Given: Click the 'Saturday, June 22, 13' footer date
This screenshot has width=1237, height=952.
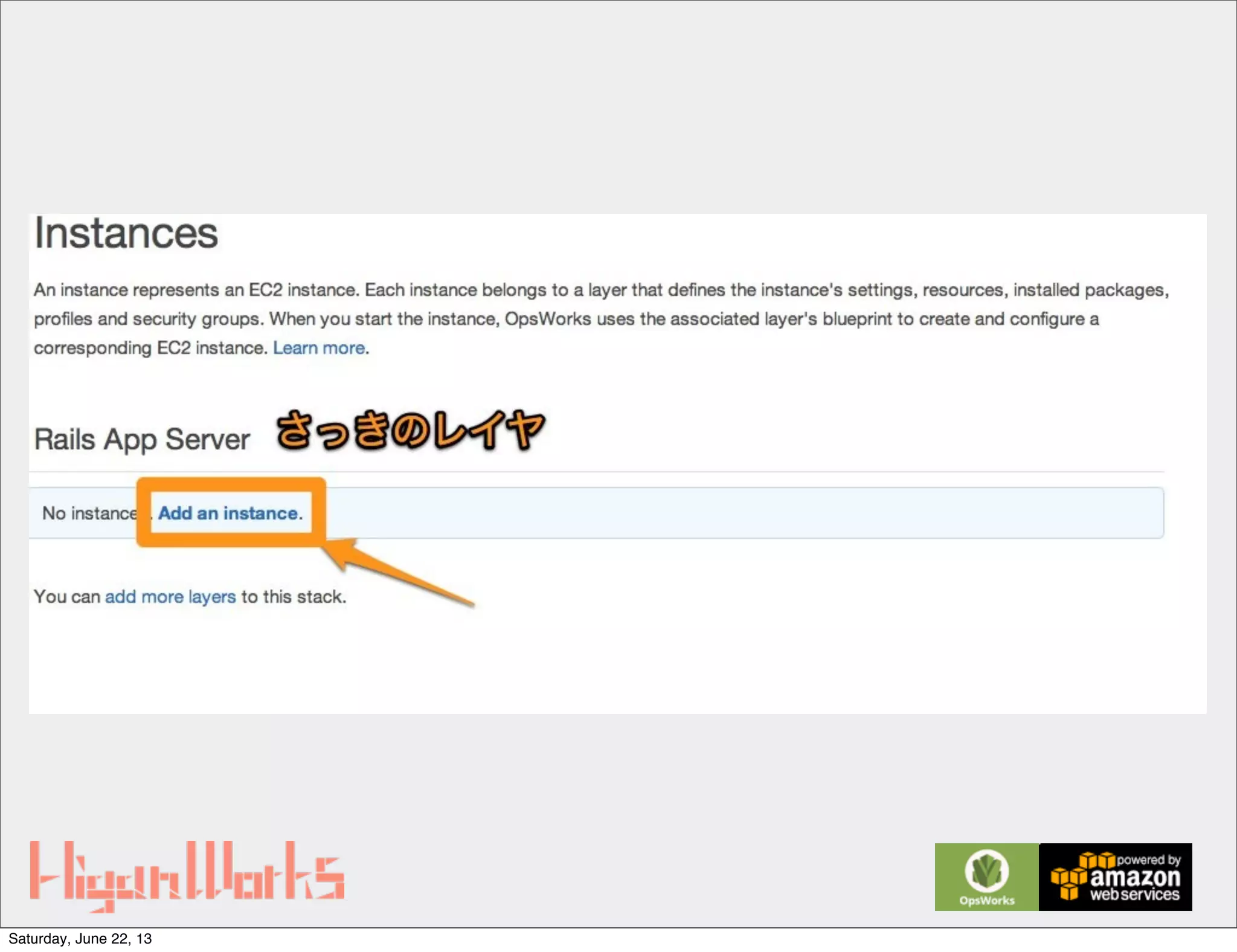Looking at the screenshot, I should (80, 939).
